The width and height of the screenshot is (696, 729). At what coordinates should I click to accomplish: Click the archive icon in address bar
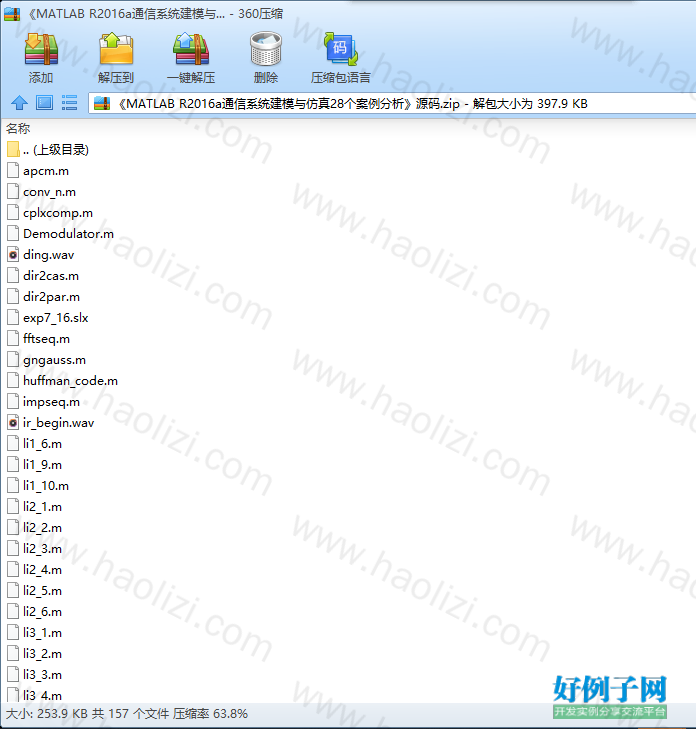102,103
